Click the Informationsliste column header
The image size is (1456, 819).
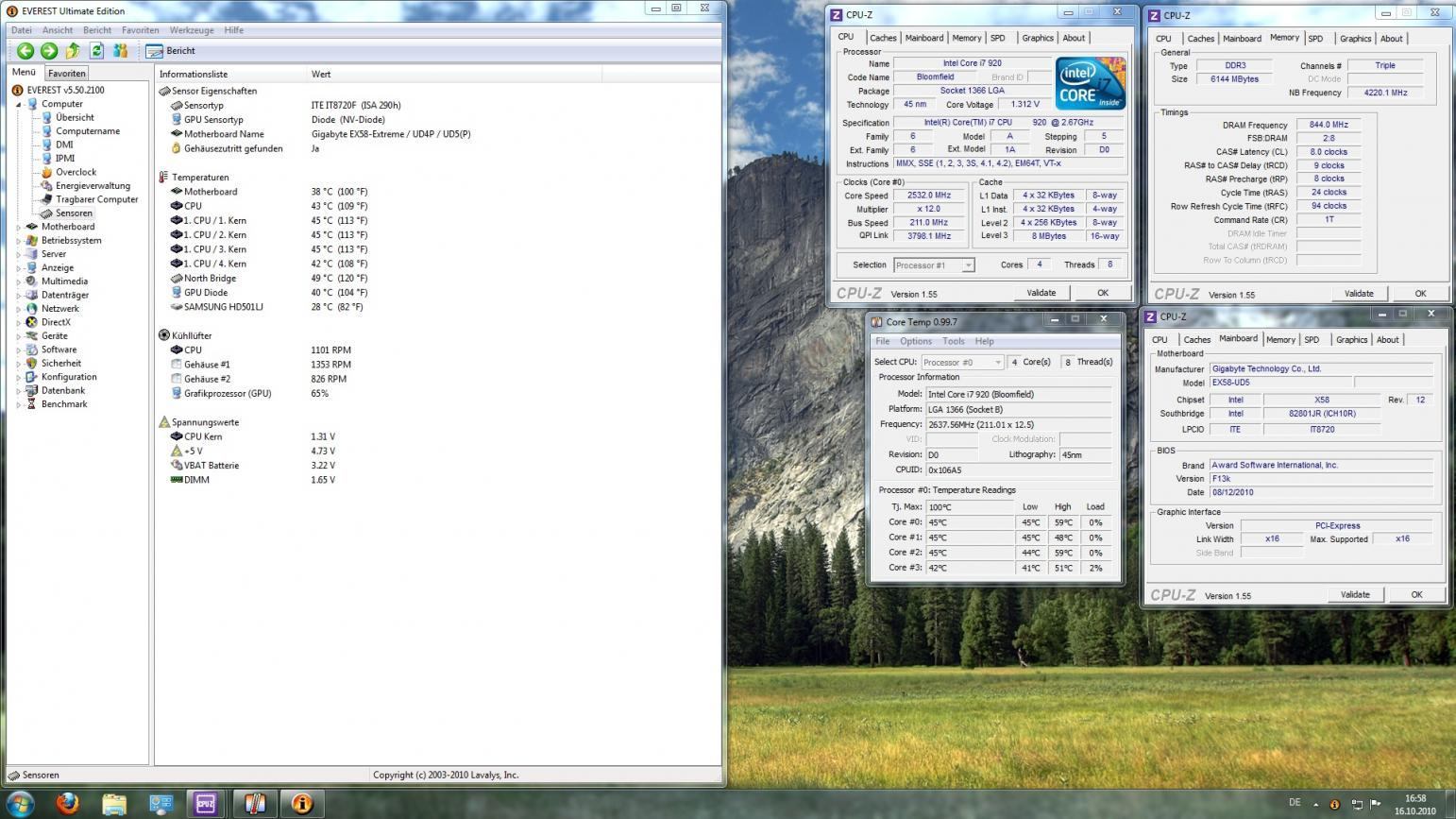tap(231, 74)
